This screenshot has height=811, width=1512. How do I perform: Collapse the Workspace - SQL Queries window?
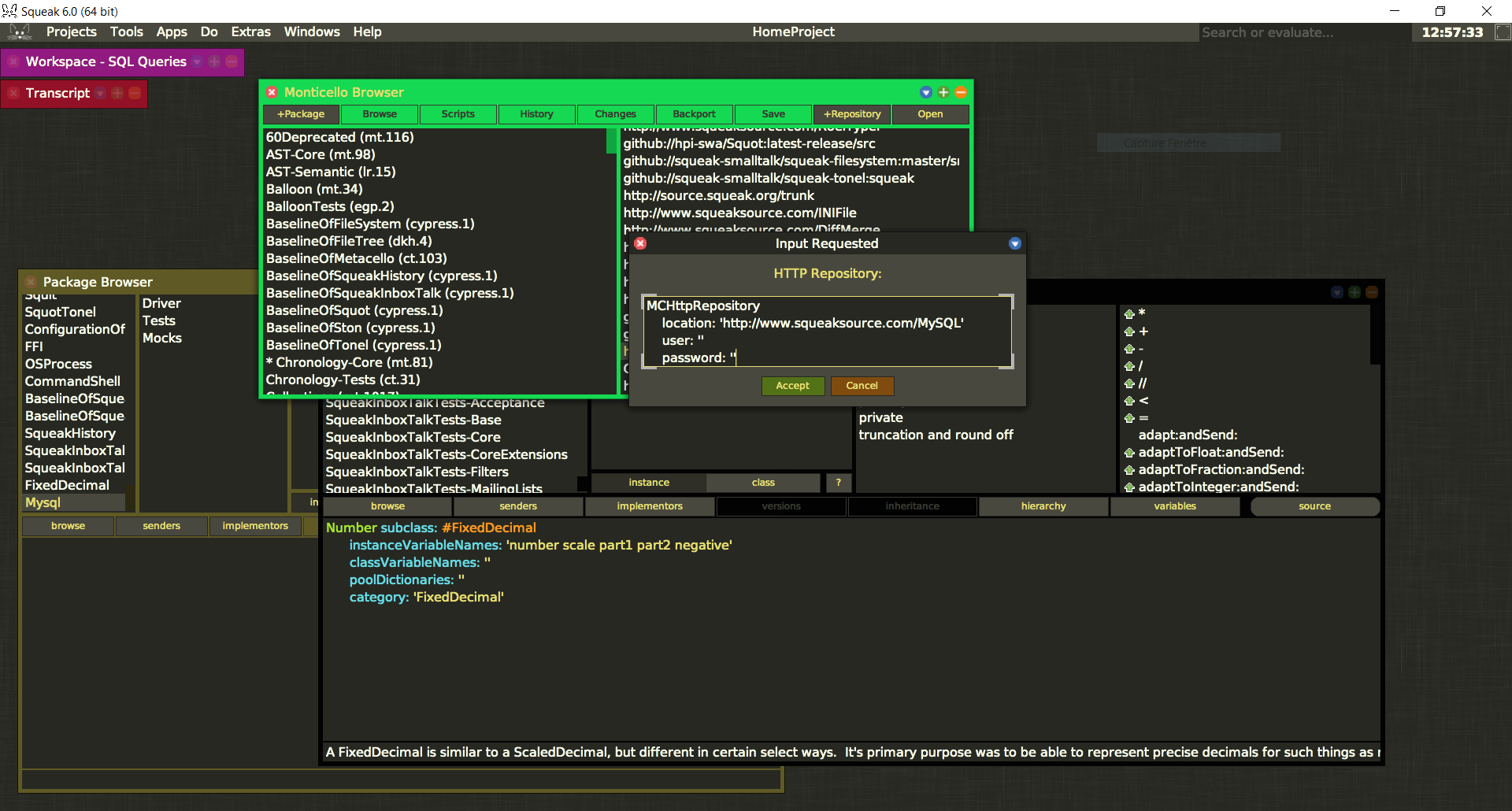(232, 61)
